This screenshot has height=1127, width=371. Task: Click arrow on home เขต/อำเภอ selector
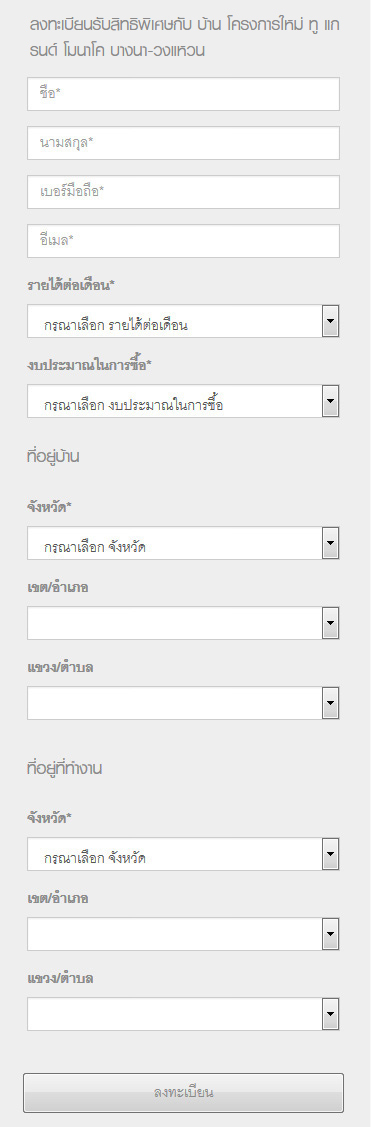pyautogui.click(x=331, y=623)
